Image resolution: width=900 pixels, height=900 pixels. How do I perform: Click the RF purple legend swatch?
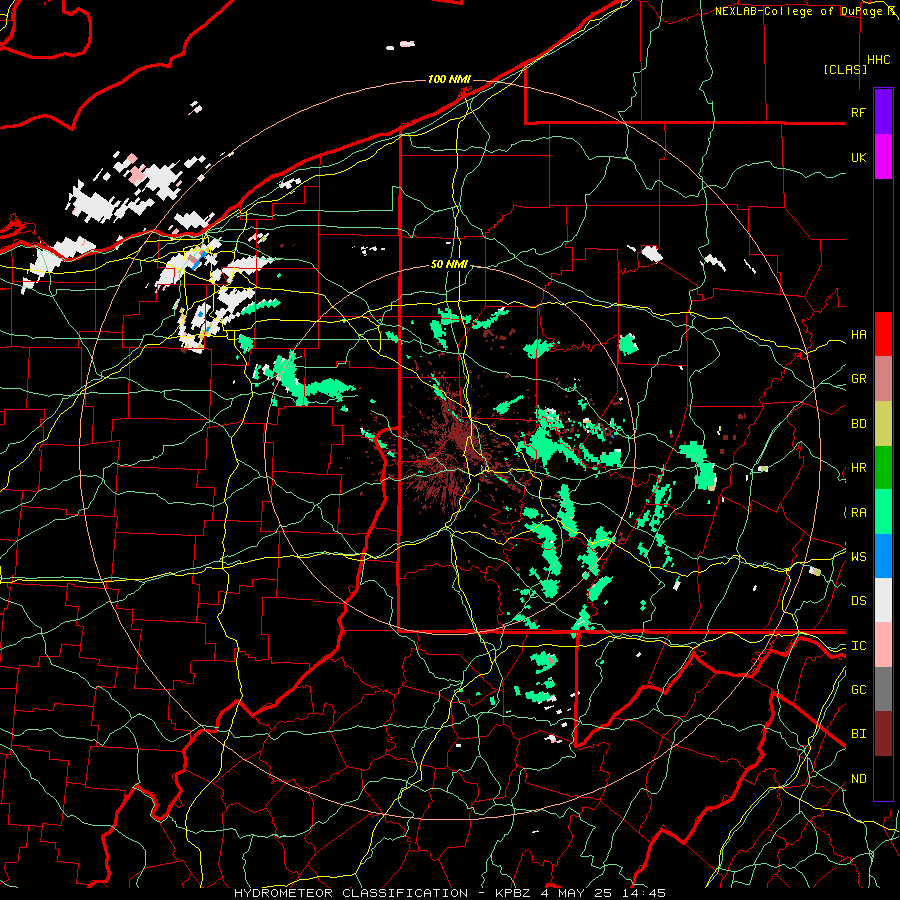883,112
